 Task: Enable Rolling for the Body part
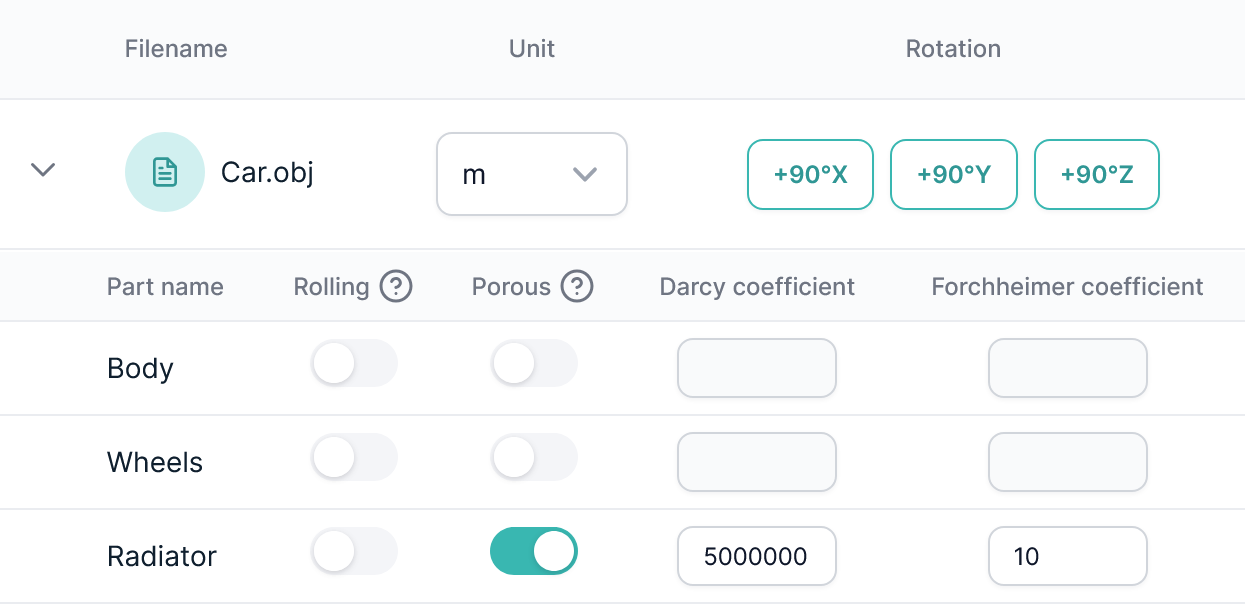[354, 363]
